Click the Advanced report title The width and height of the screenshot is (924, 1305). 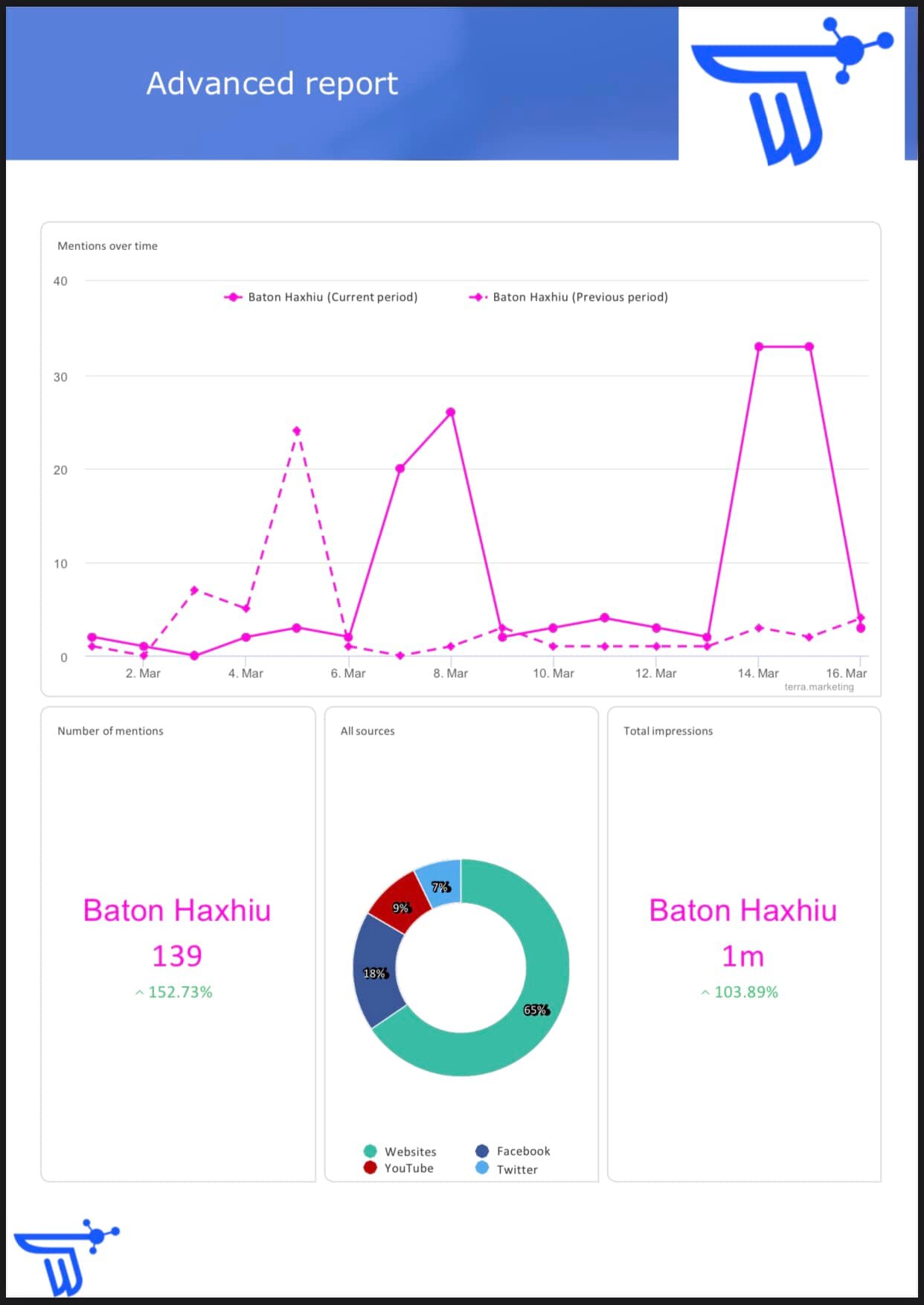[x=272, y=83]
